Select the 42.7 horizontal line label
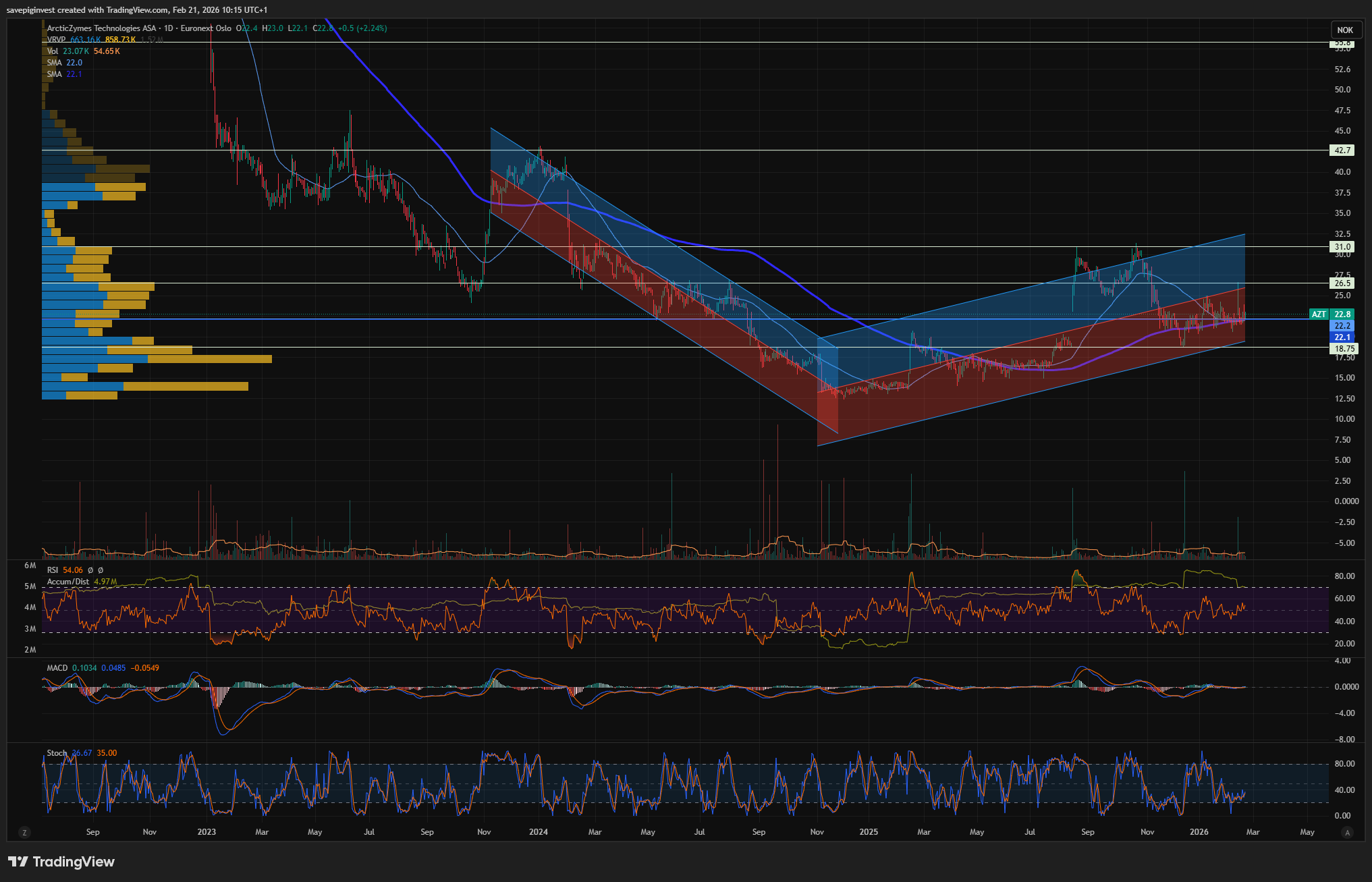The image size is (1372, 882). pos(1342,150)
